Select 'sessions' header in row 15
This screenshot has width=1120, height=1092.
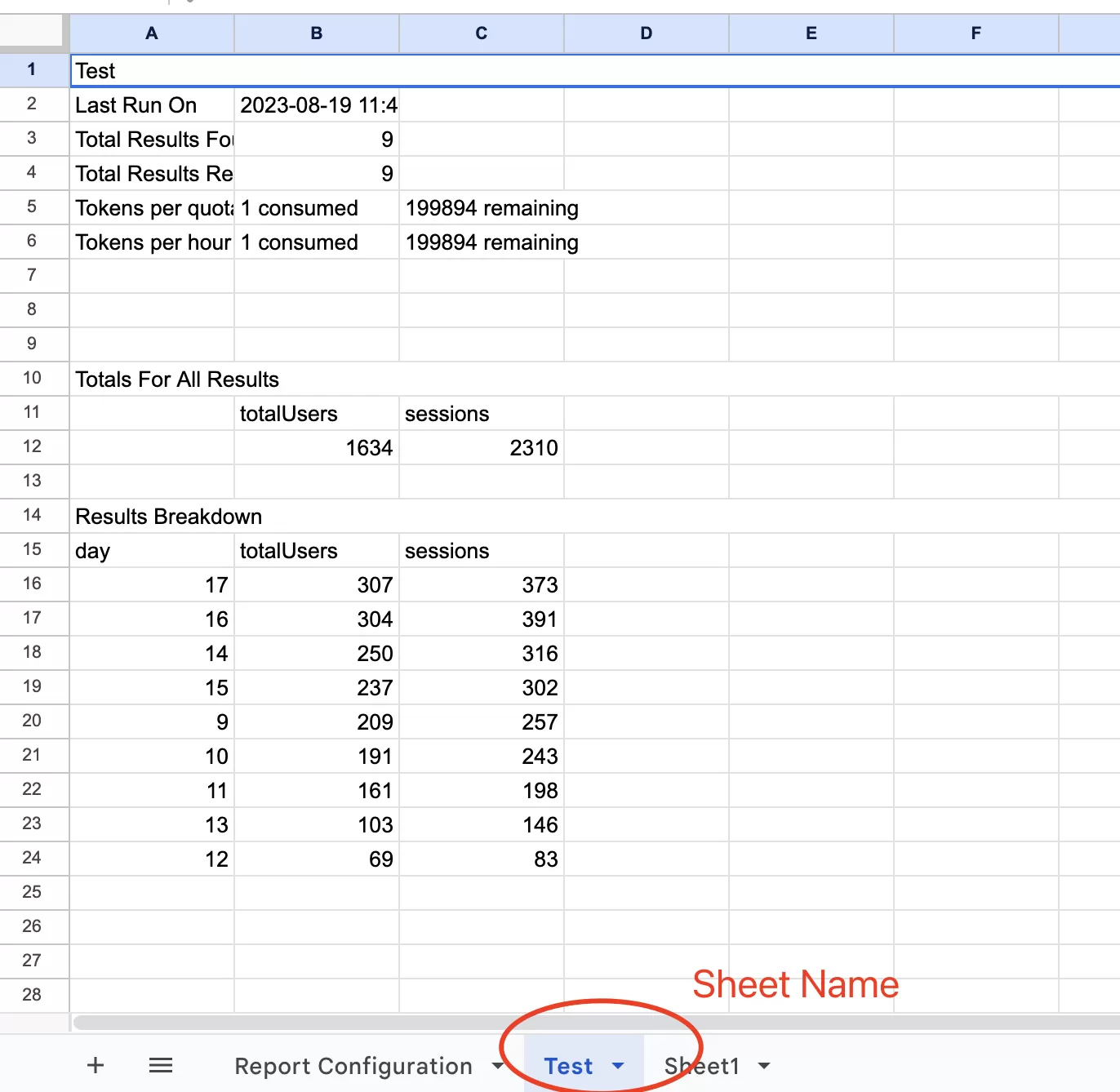coord(482,551)
